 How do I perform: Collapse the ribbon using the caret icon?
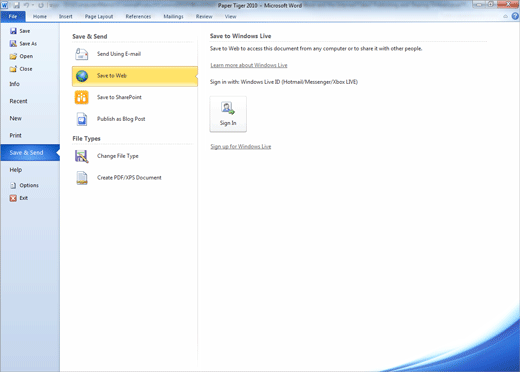505,16
